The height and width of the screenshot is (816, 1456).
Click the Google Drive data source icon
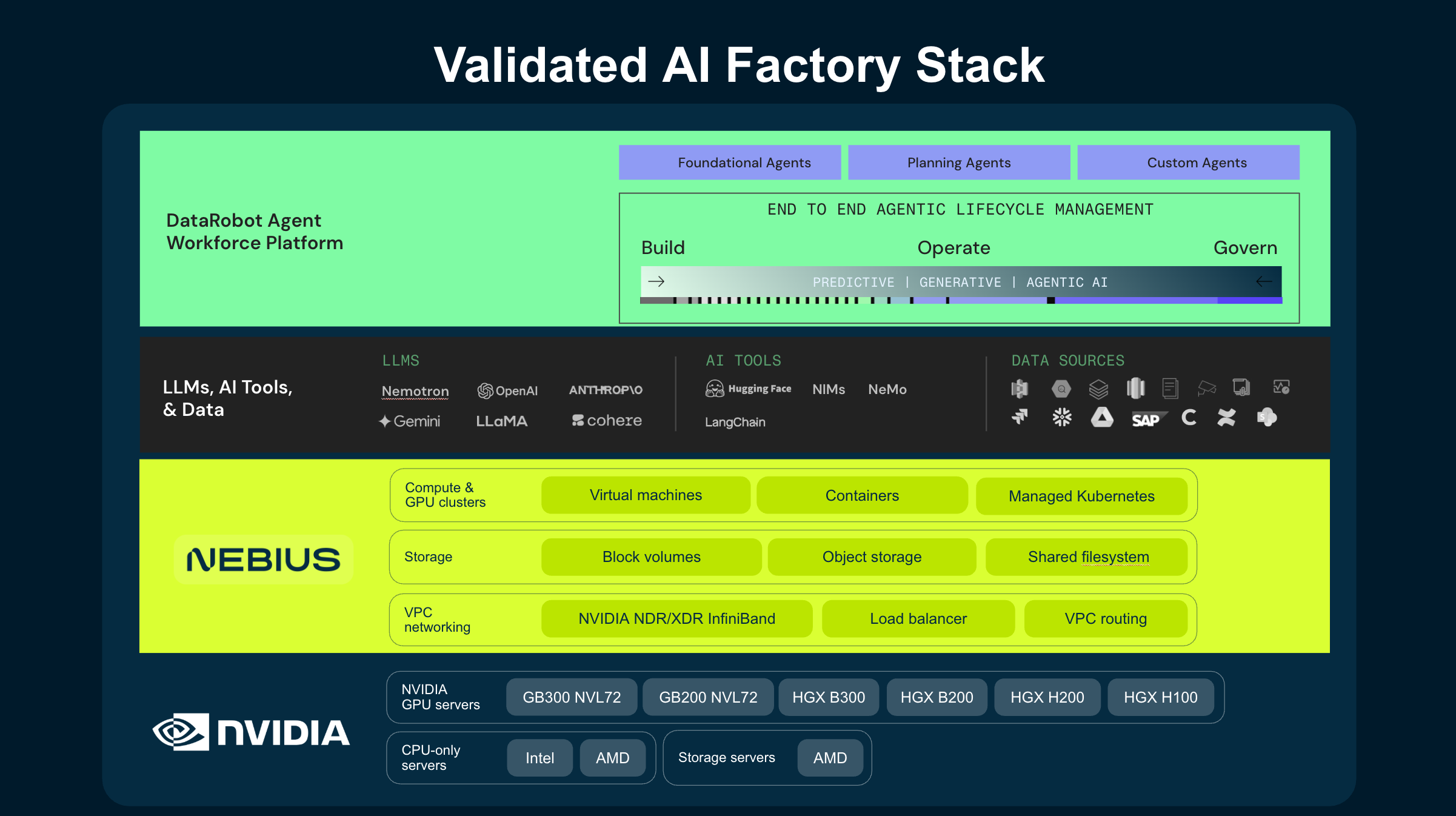pos(1102,417)
